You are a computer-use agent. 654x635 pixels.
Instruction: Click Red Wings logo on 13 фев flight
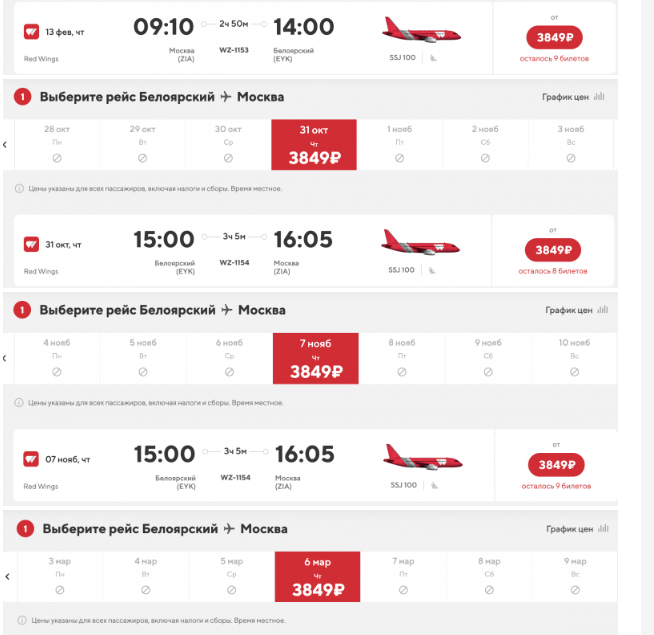tap(31, 32)
